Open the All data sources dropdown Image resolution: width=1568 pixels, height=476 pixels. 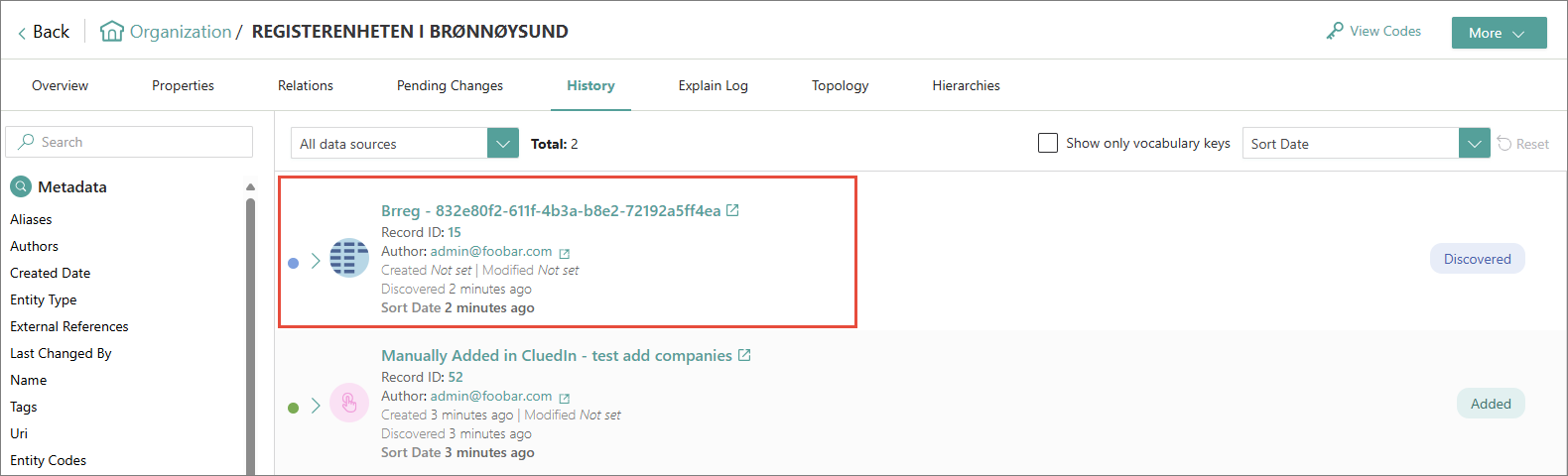(x=503, y=144)
